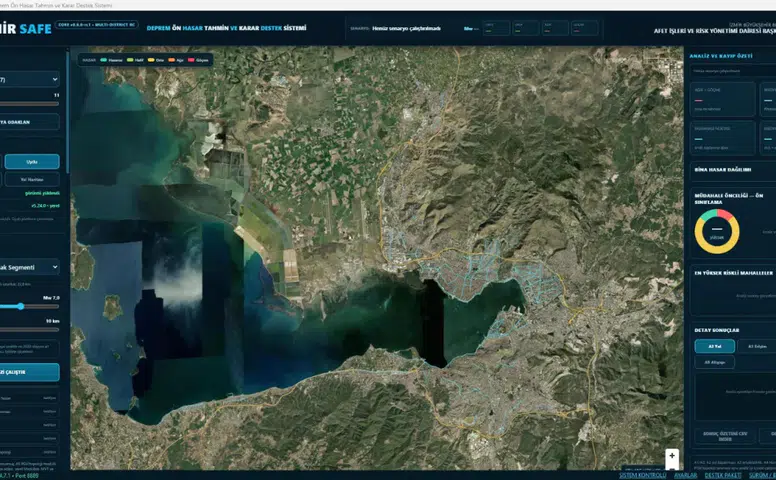This screenshot has width=776, height=480.
Task: Click the 'Henüz senaryo çalıştırılmadı' status text
Action: coord(406,28)
